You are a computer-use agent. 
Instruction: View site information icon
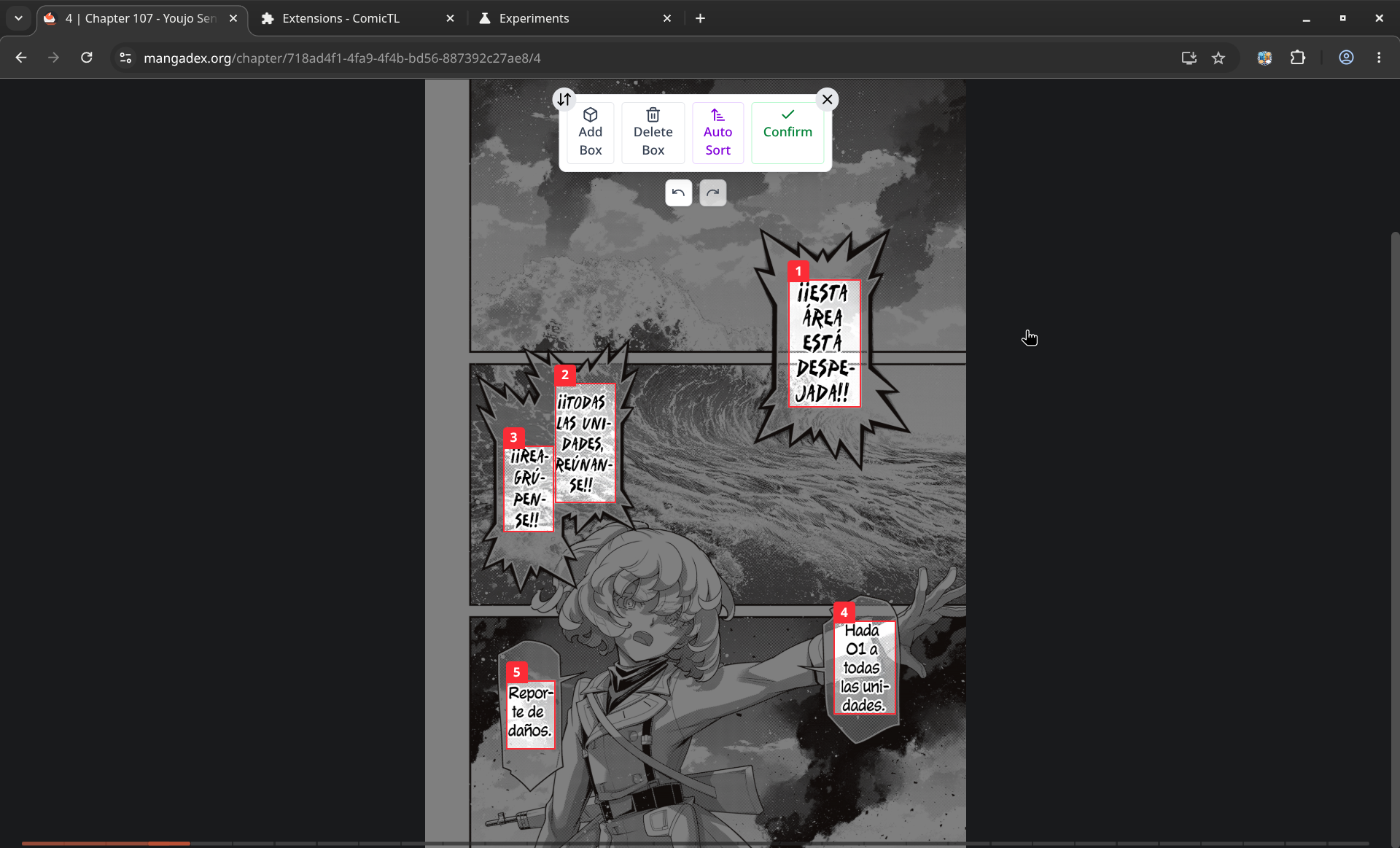(x=125, y=58)
